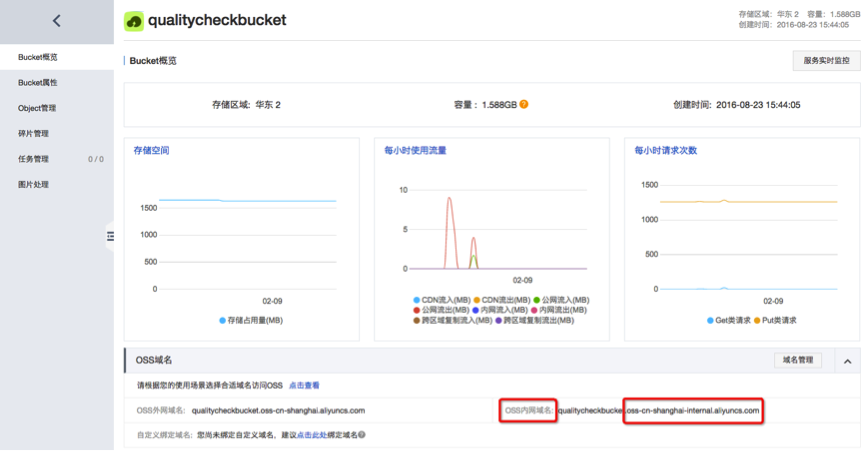Image resolution: width=866 pixels, height=451 pixels.
Task: Open the 存储空间 chart title link
Action: 151,150
